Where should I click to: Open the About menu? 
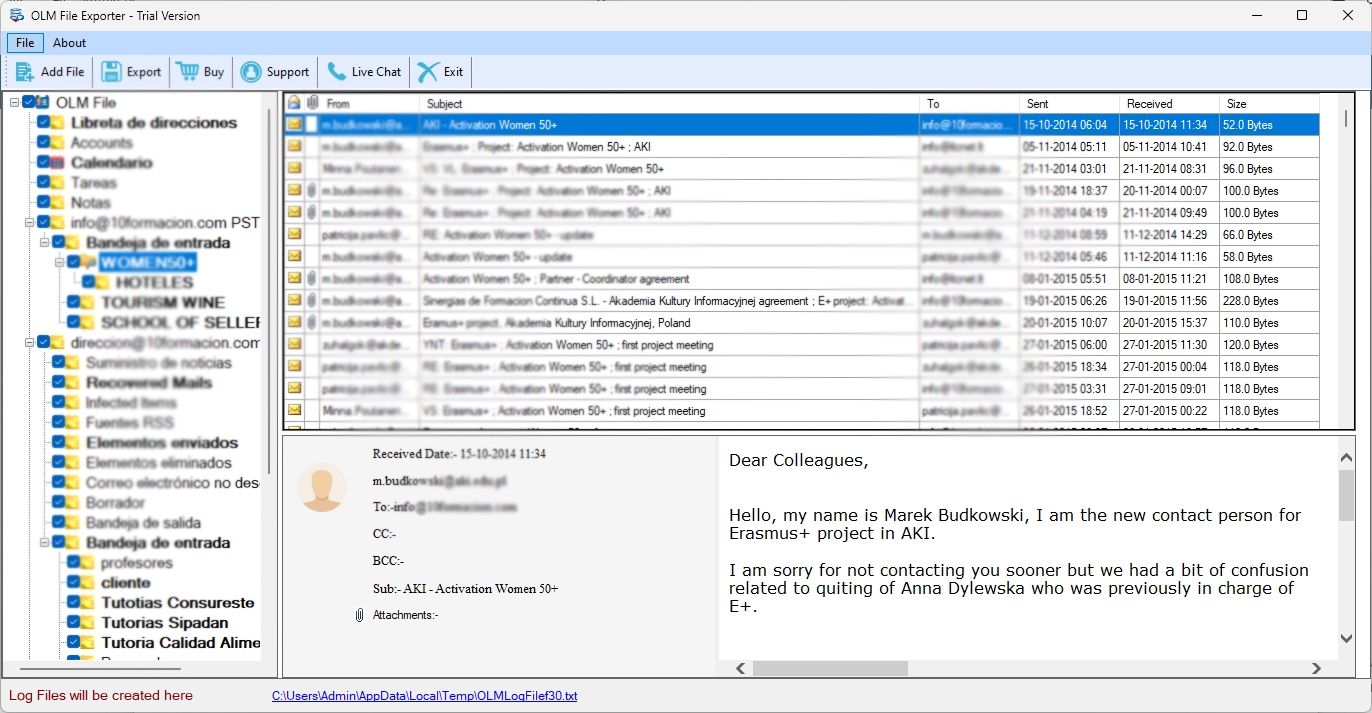click(x=69, y=43)
